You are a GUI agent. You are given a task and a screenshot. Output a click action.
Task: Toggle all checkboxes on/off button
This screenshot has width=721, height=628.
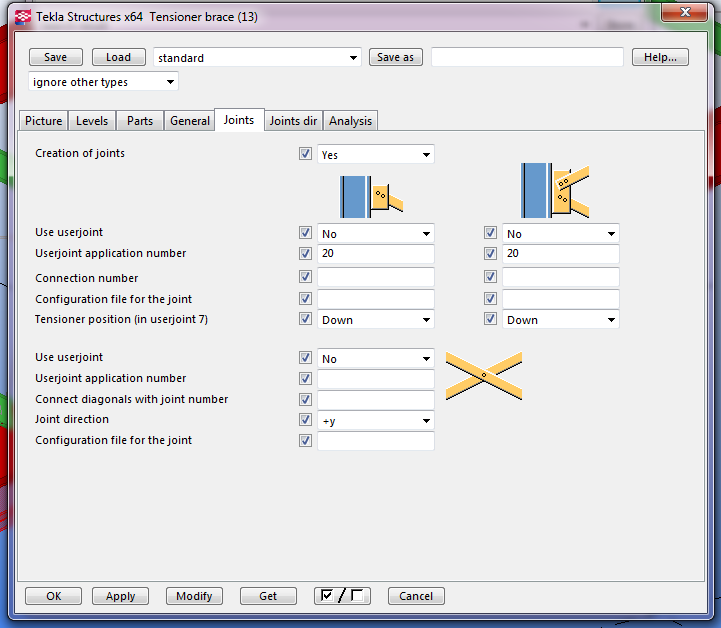[x=342, y=596]
